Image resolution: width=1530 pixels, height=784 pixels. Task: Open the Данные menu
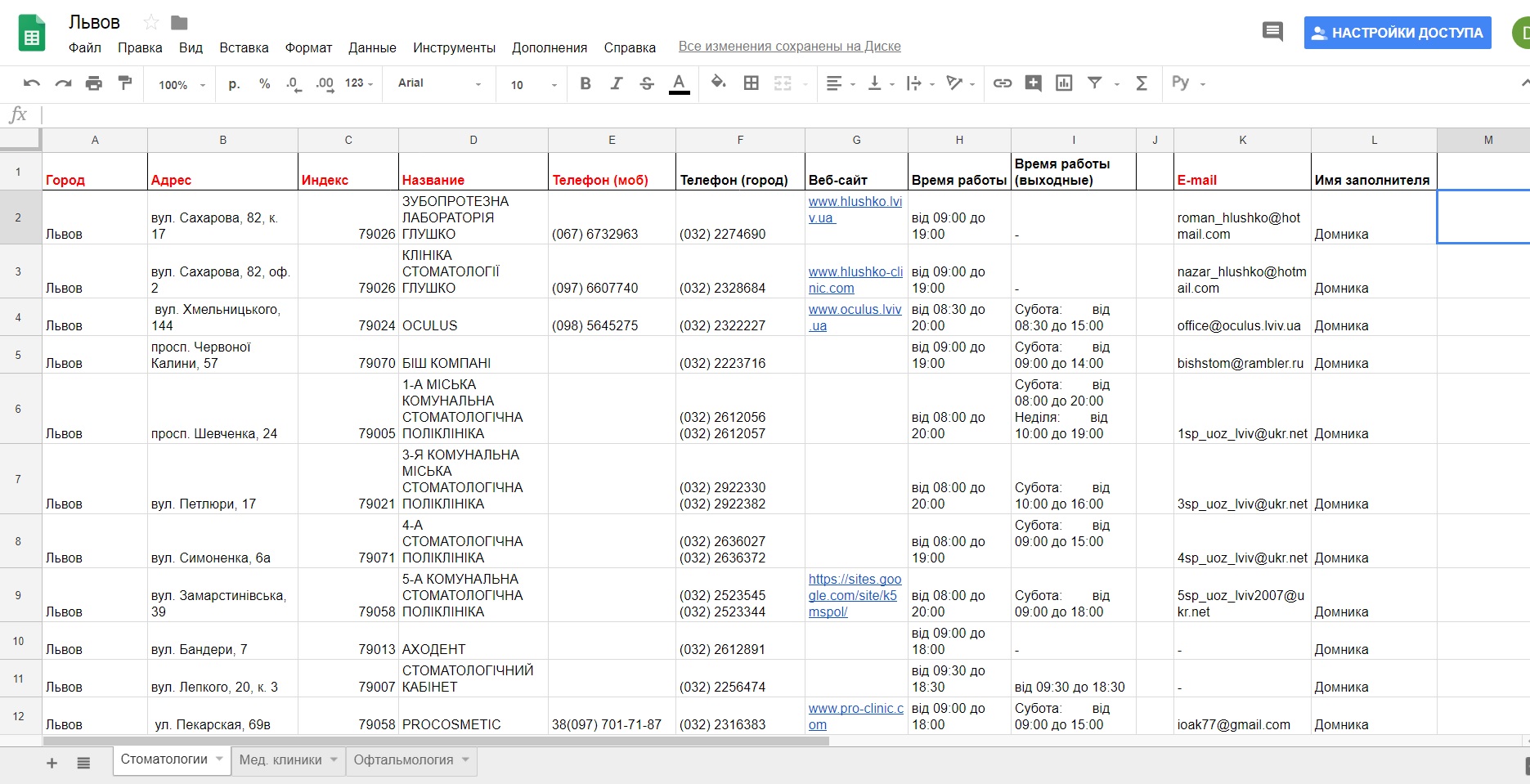tap(372, 47)
